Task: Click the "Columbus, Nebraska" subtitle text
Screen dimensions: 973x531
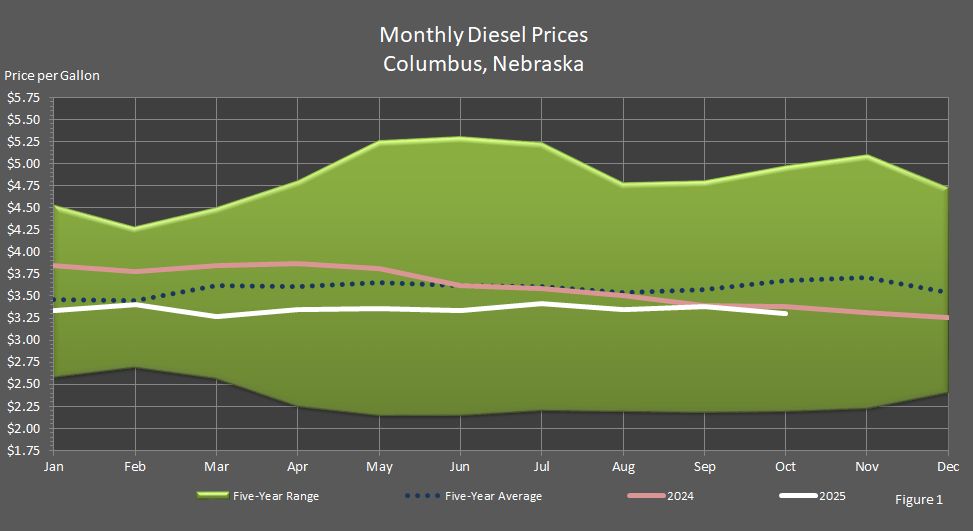Action: pos(483,64)
